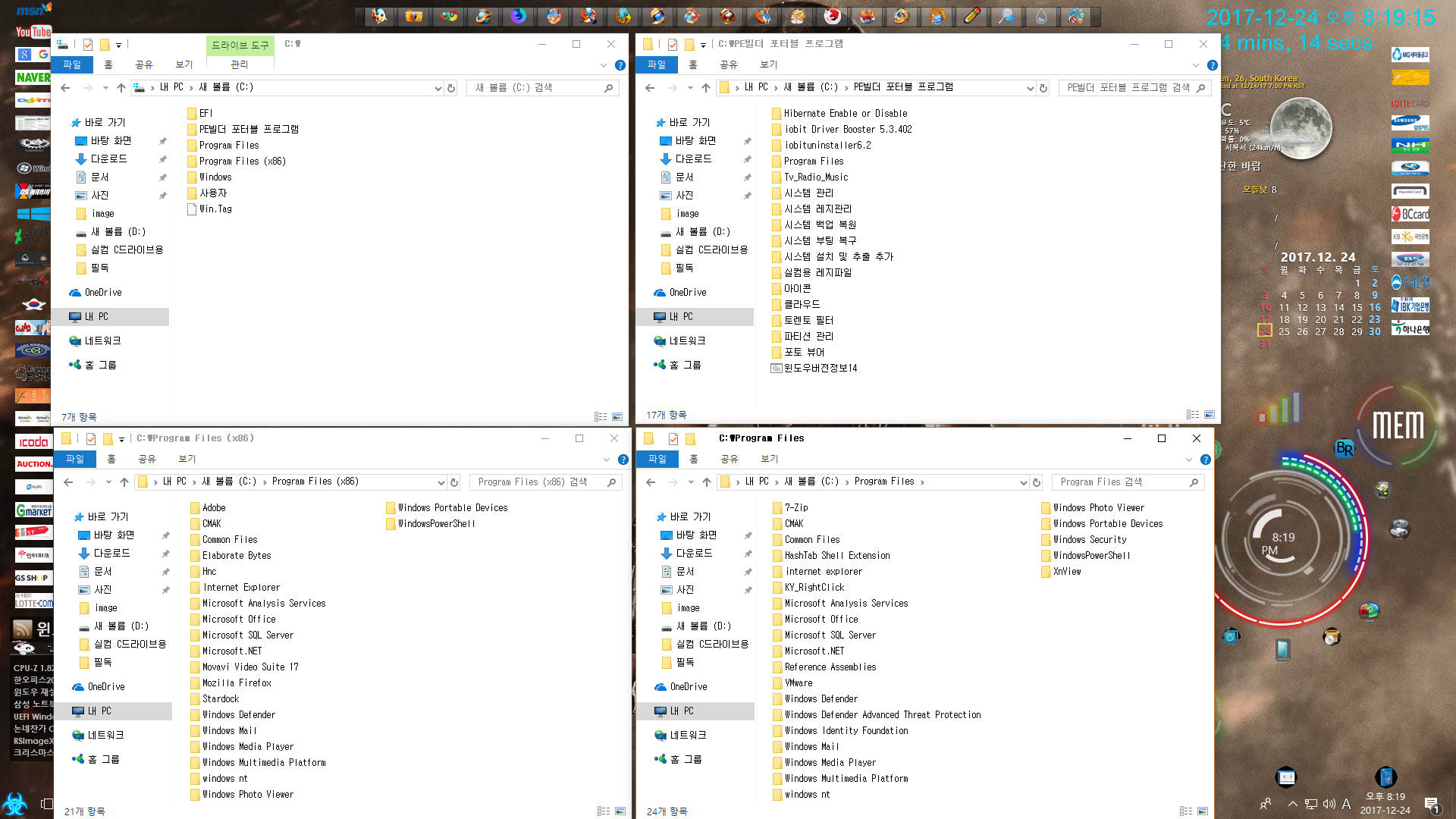Select the Movavi Video Suite 17 folder
This screenshot has width=1456, height=819.
(249, 667)
